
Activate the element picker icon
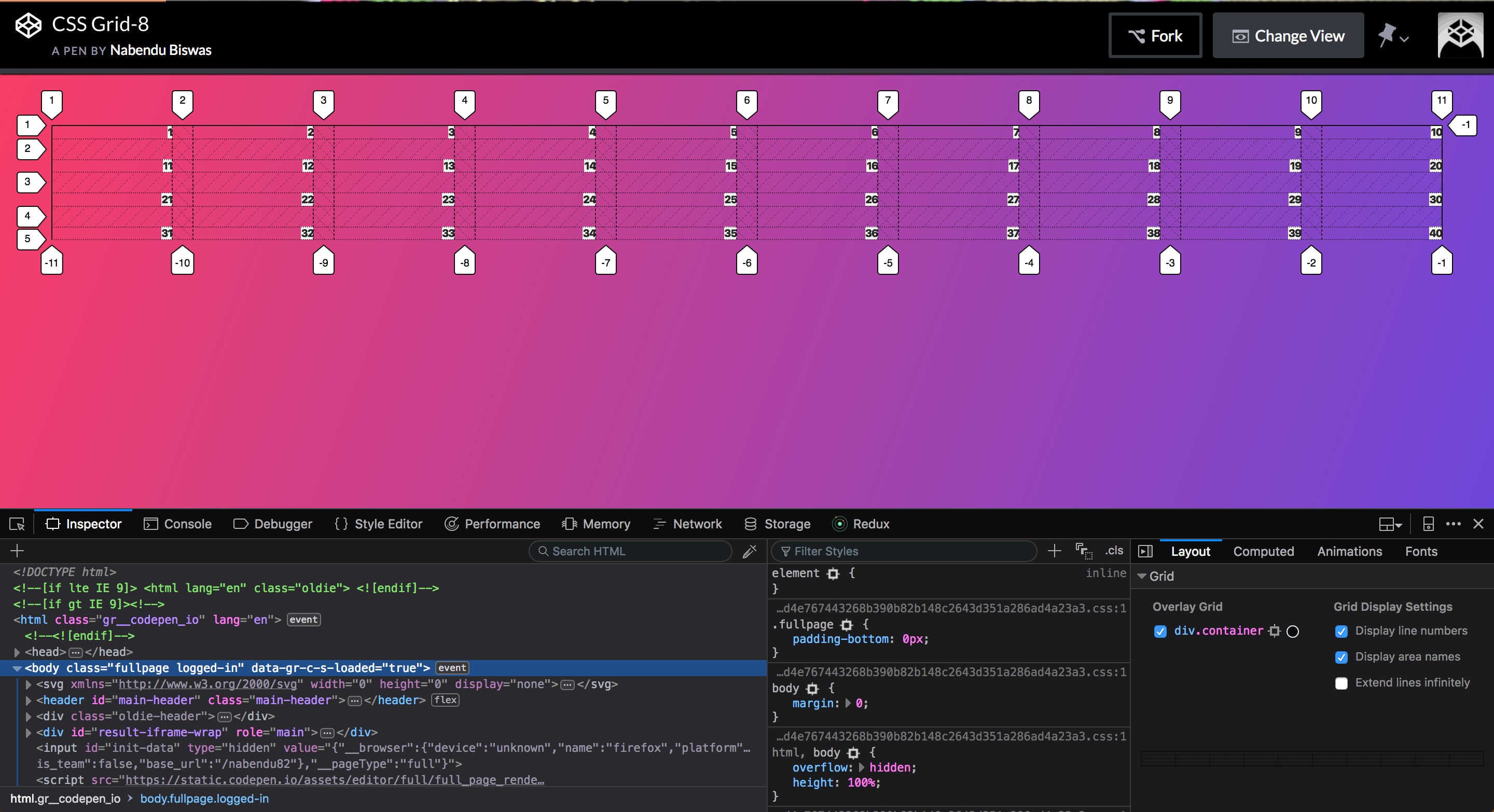point(17,524)
